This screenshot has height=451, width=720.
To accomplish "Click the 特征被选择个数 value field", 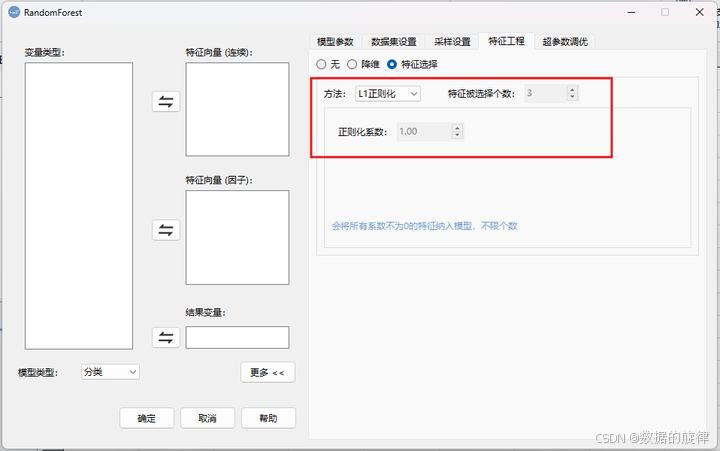I will (546, 93).
